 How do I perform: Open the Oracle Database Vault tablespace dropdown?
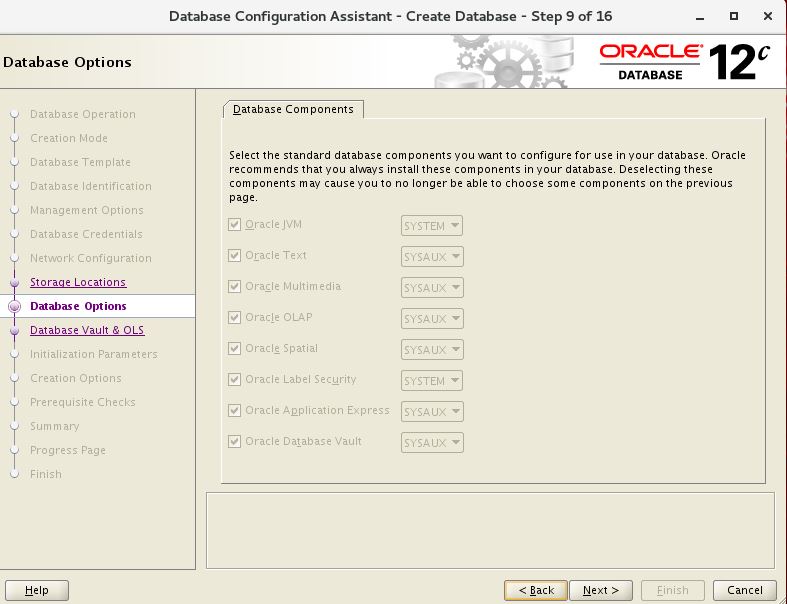coord(432,443)
